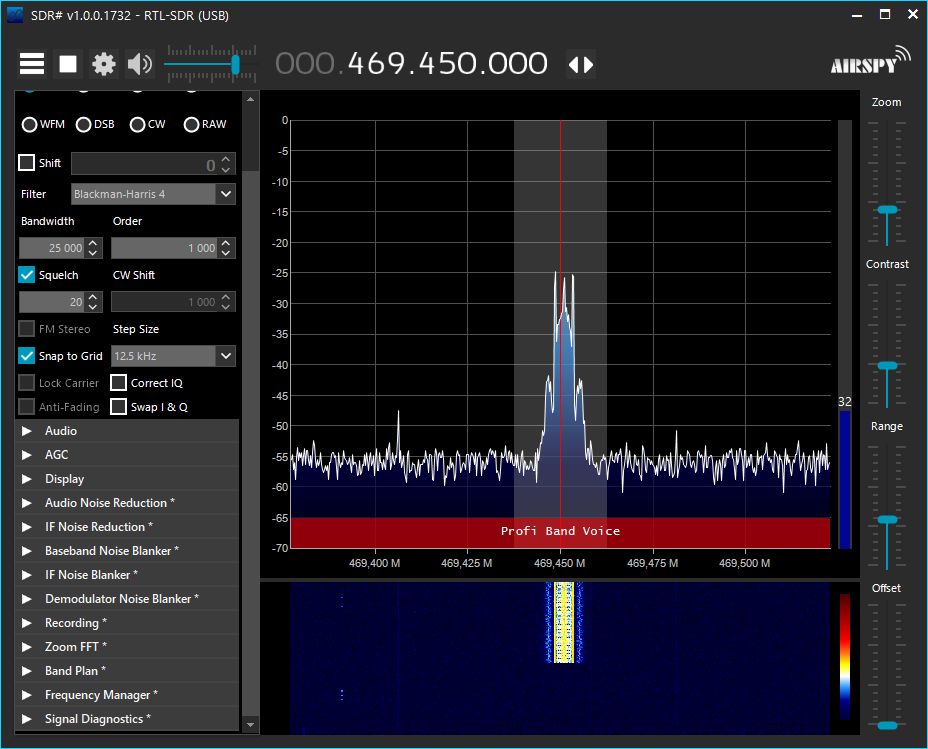Stop the radio with the stop button
Viewport: 928px width, 749px height.
tap(68, 64)
